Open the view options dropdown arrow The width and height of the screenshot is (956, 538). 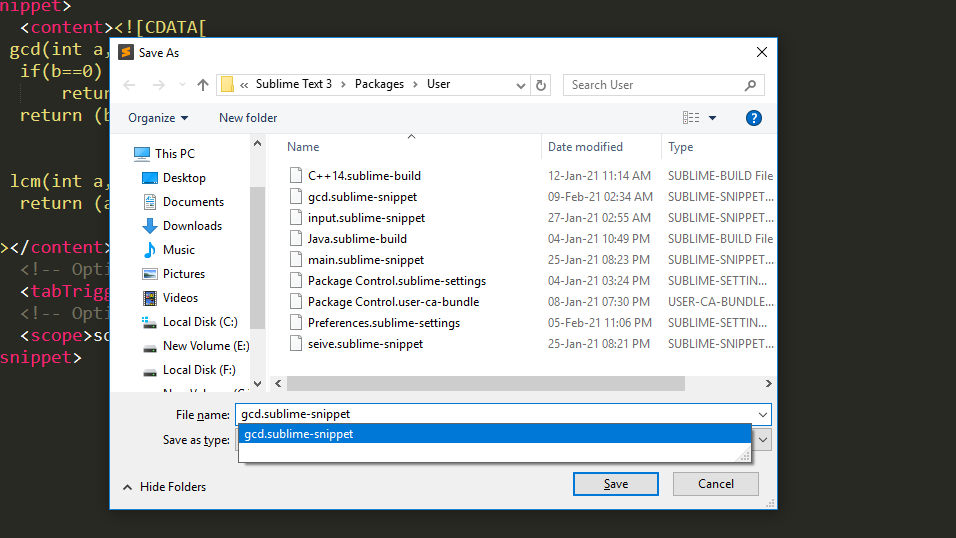[712, 118]
